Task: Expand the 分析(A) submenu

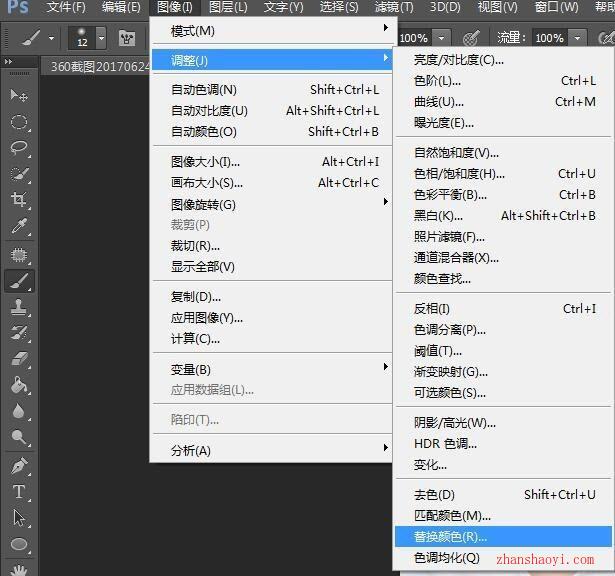Action: 272,451
